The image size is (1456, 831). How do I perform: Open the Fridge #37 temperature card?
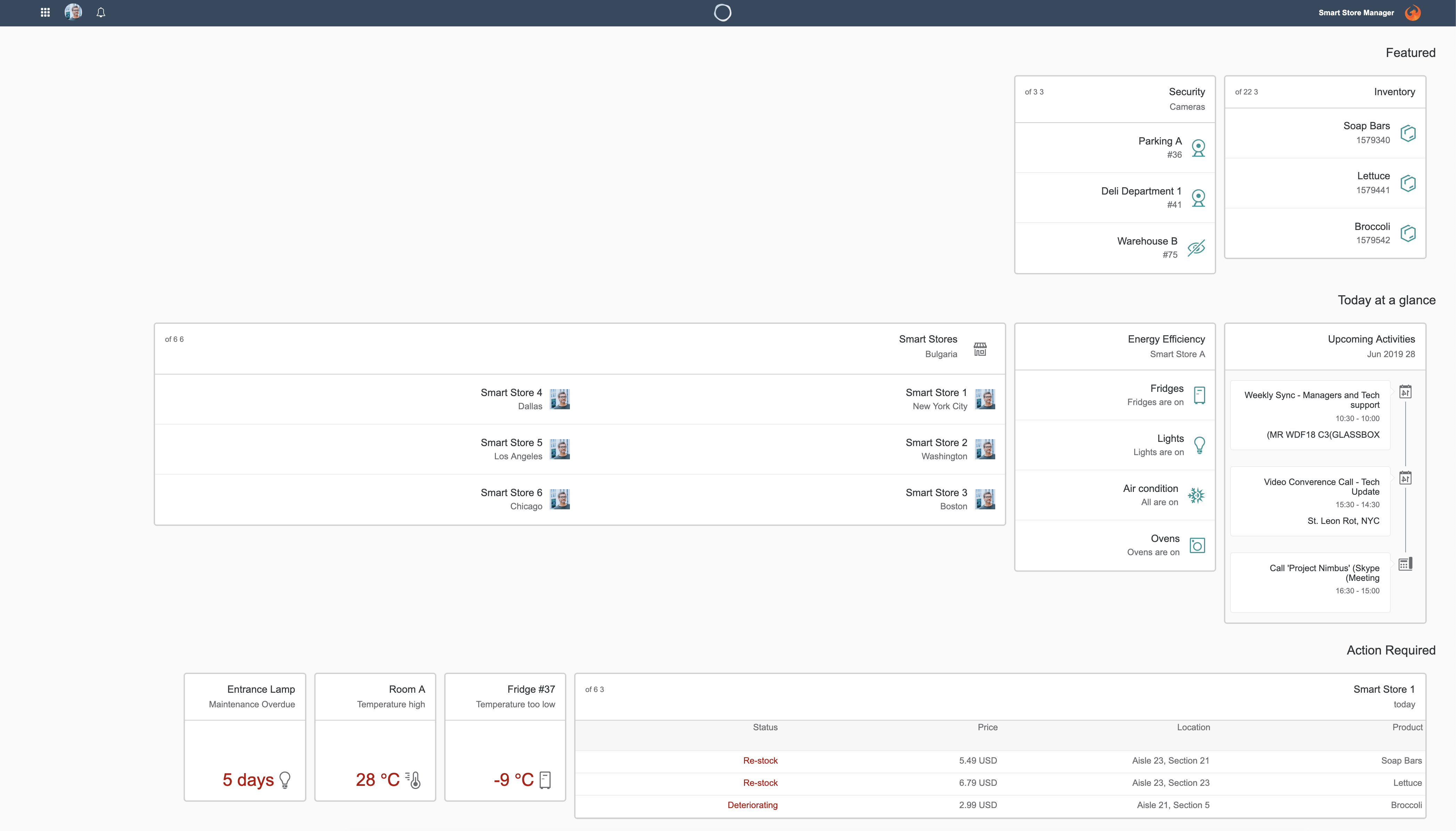point(505,737)
